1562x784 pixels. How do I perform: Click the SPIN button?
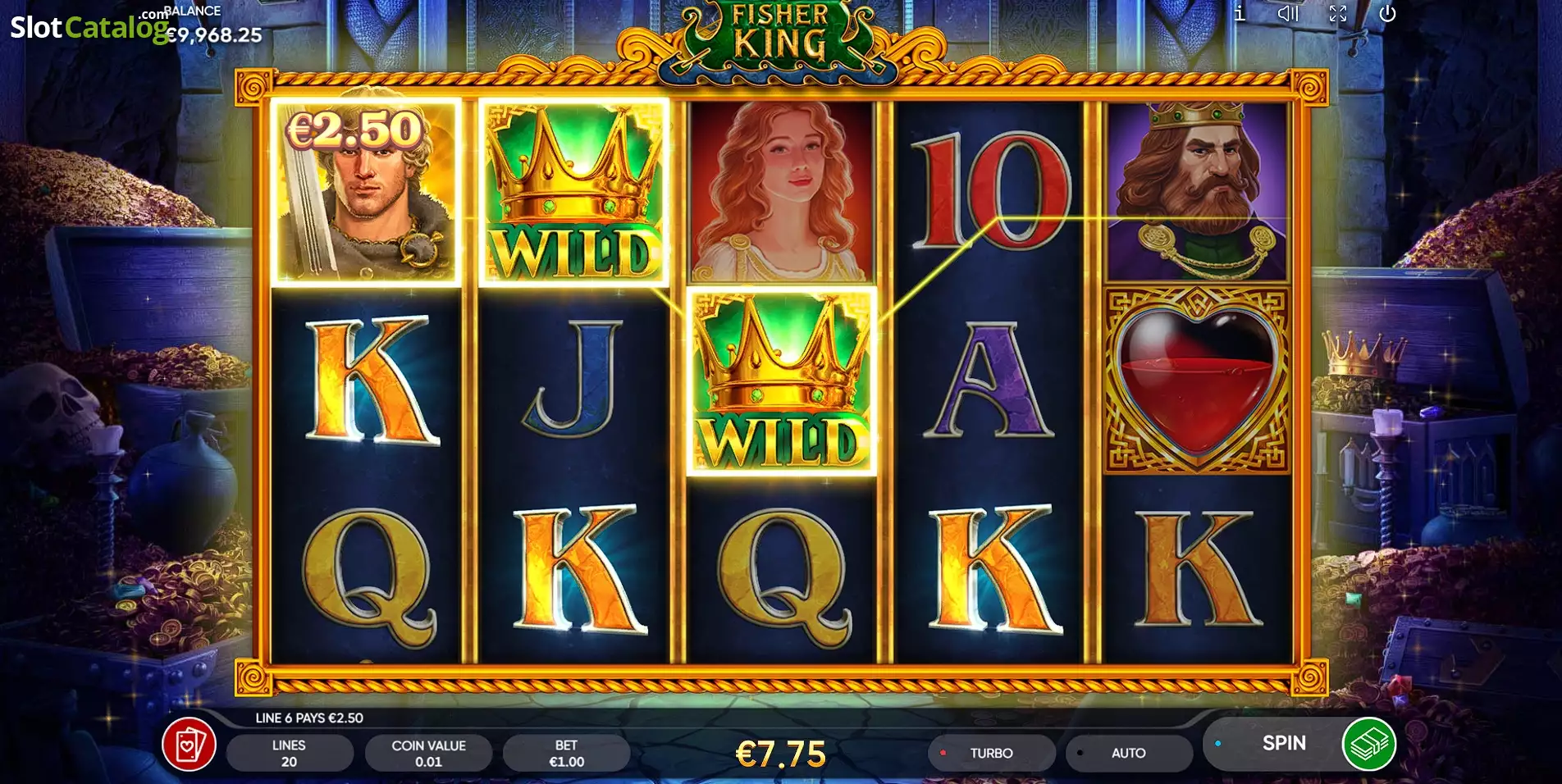pos(1285,743)
